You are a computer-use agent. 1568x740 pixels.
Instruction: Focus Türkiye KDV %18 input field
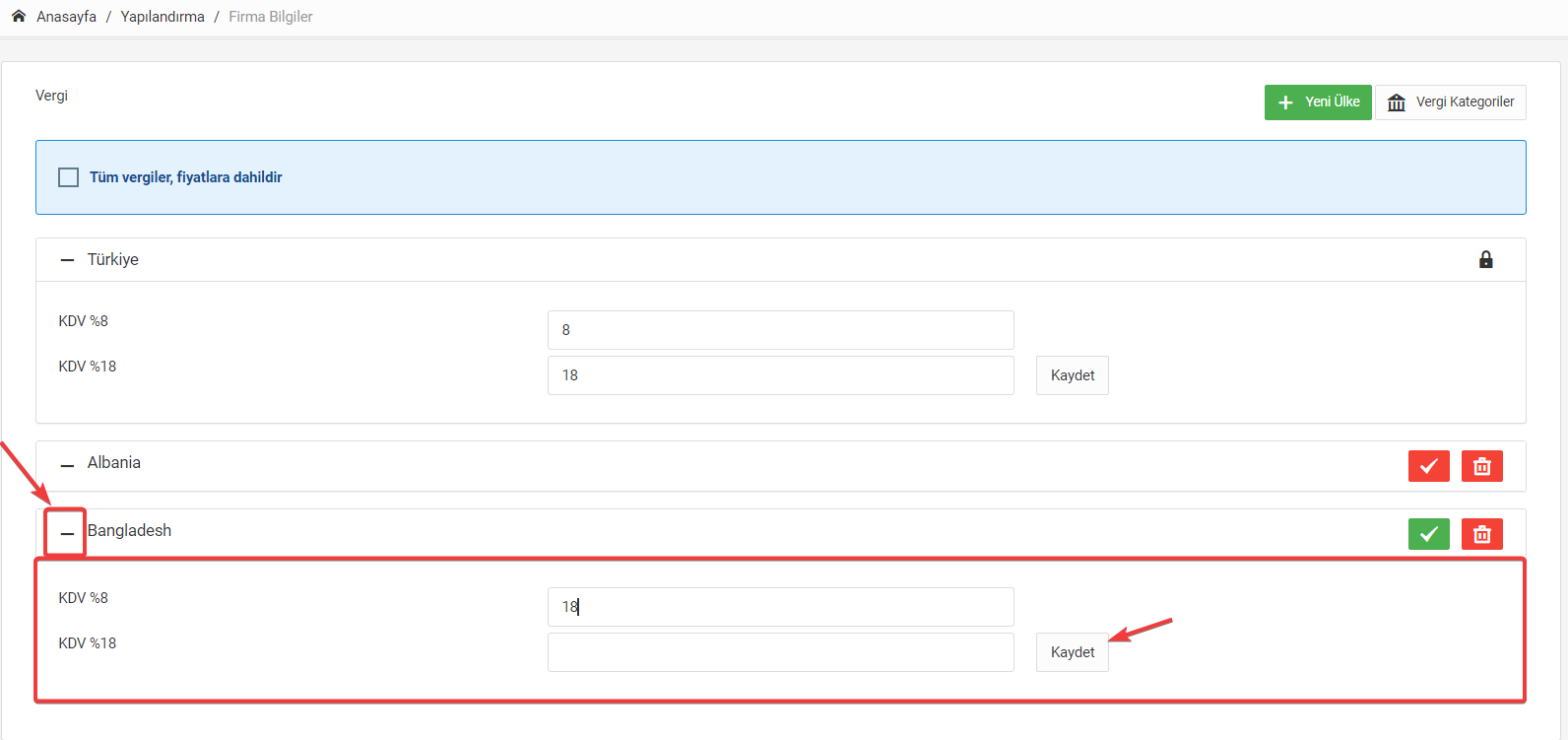(780, 375)
